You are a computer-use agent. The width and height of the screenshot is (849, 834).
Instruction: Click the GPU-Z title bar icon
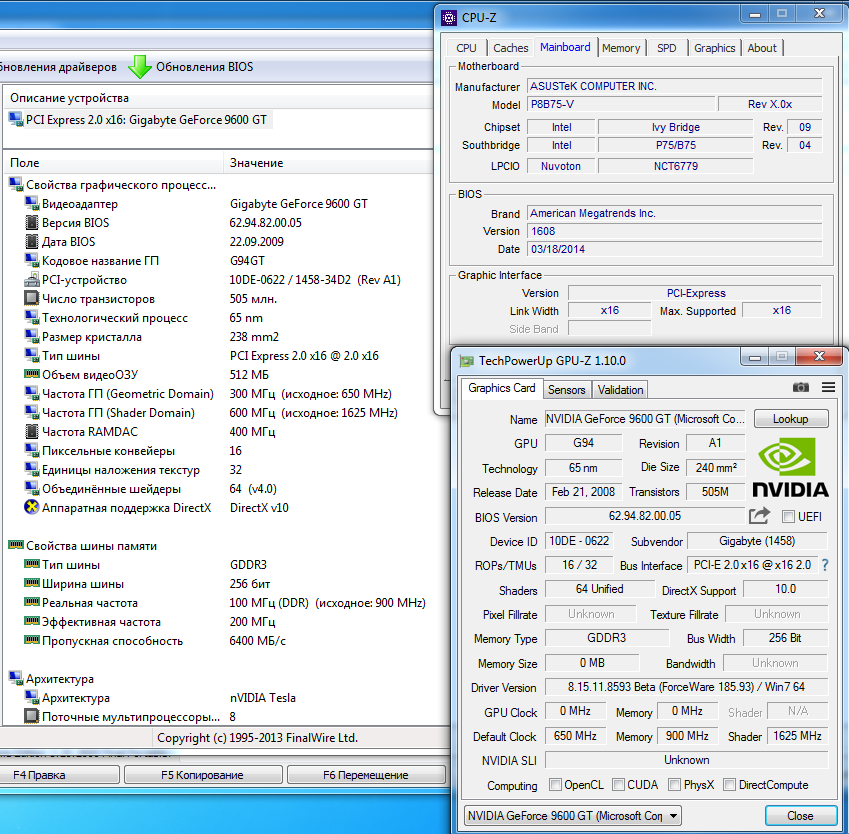(466, 361)
